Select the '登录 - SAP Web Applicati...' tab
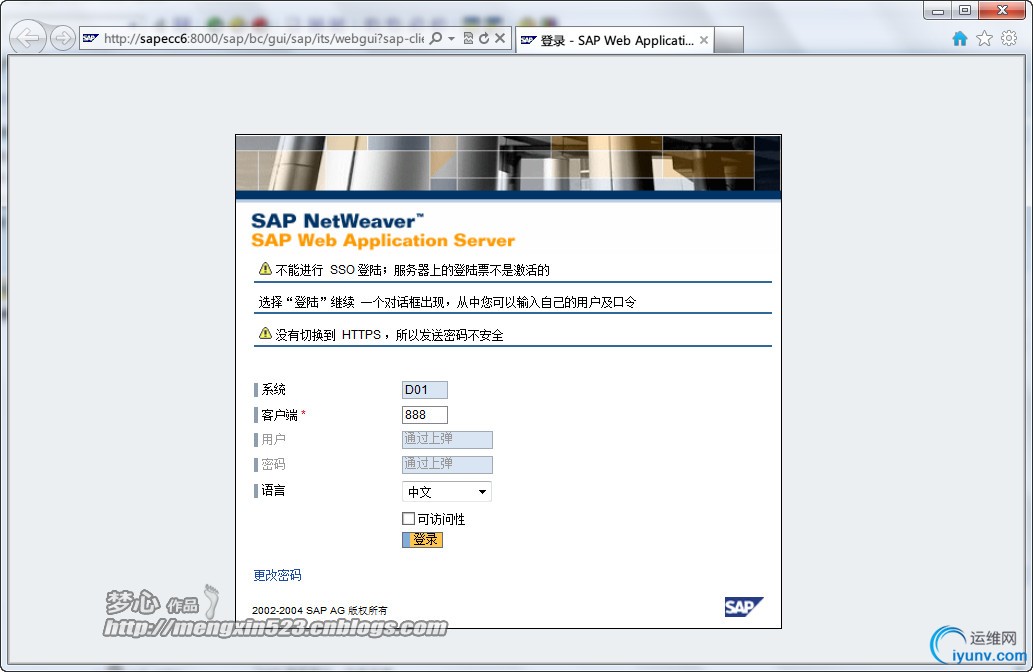 (615, 40)
